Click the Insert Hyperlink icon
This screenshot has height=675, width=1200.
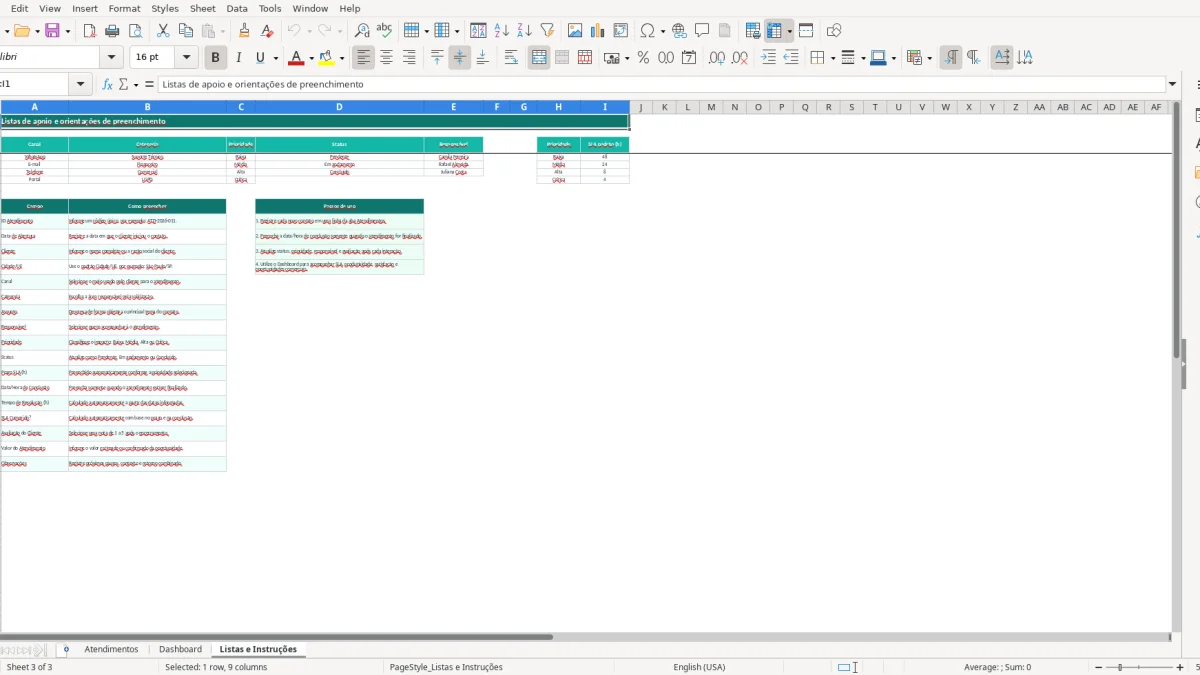(679, 31)
